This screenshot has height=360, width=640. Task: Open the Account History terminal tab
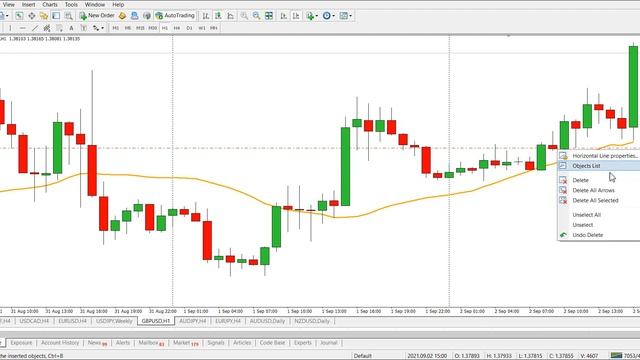click(x=60, y=343)
